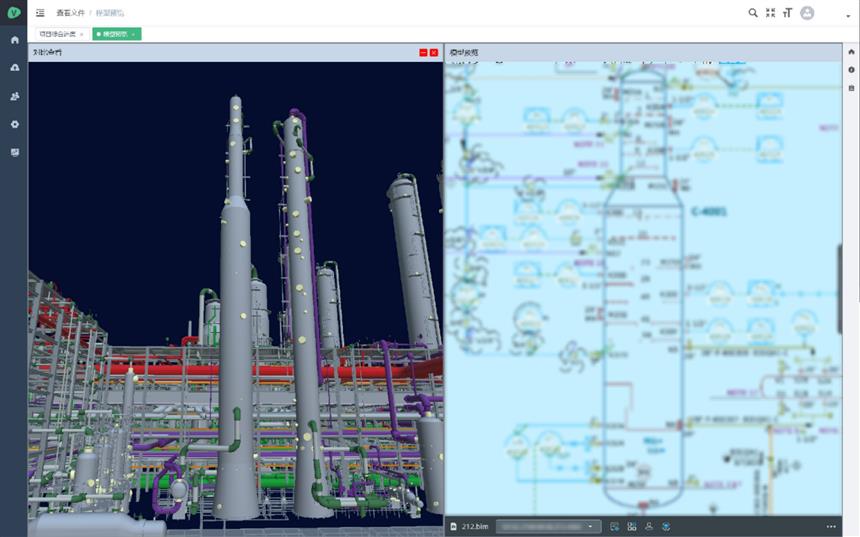
Task: Open the users group icon in sidebar
Action: point(14,96)
